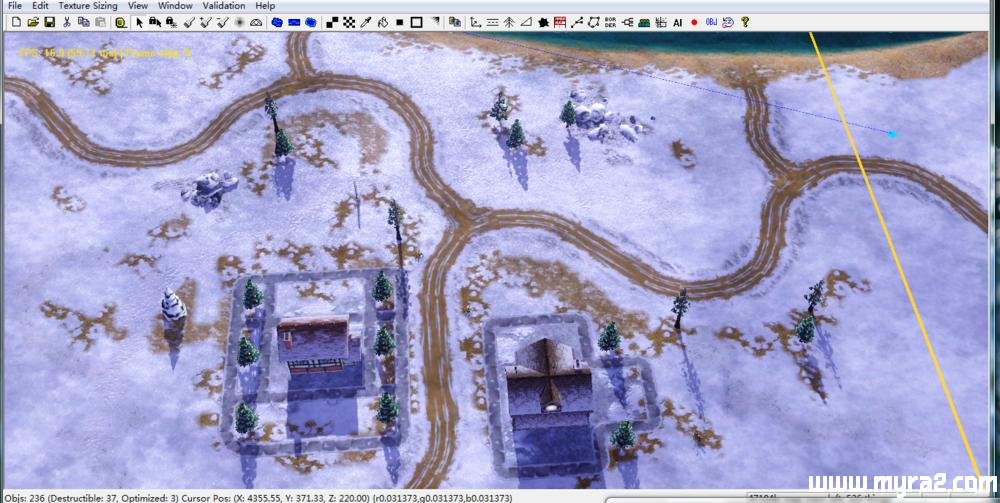Click the yellow question mark help icon
Viewport: 1000px width, 503px height.
pyautogui.click(x=745, y=21)
